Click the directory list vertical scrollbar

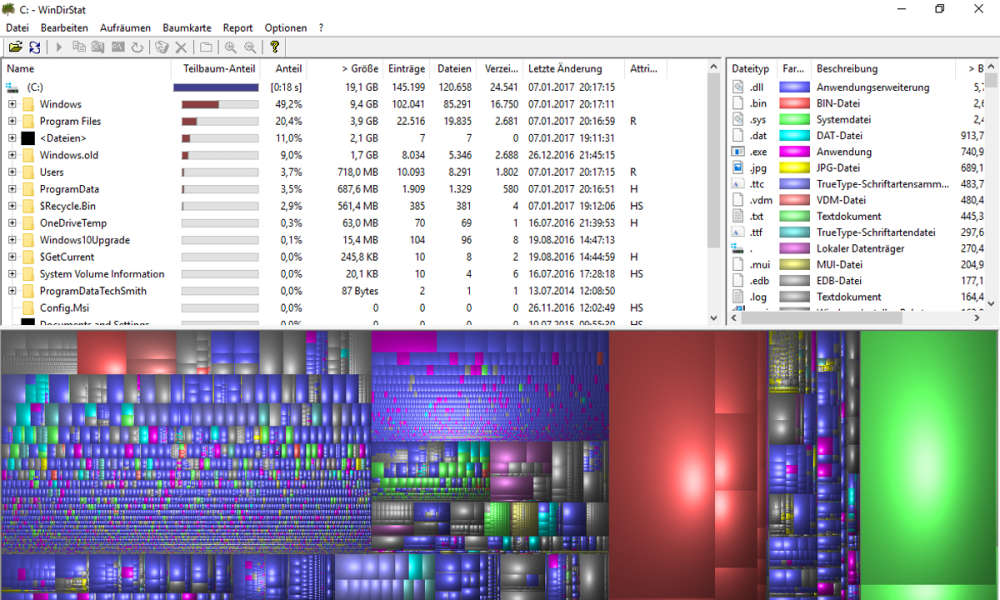[714, 191]
